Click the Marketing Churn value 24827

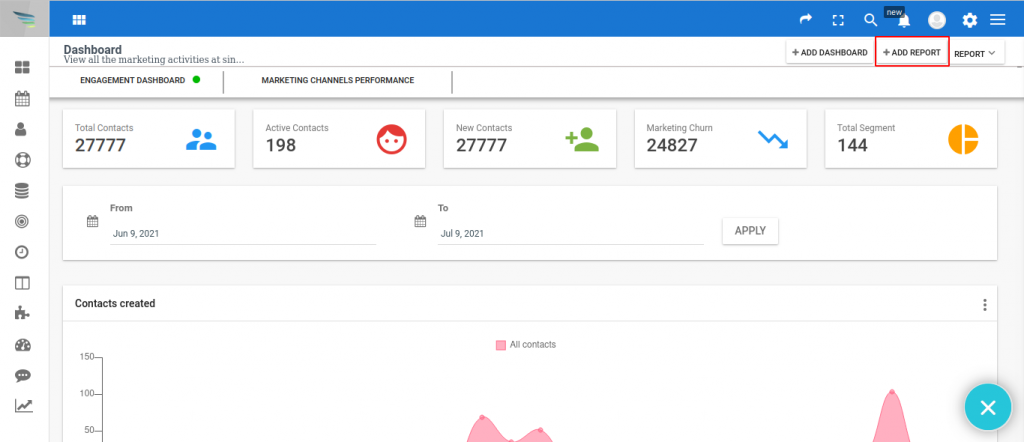point(672,145)
